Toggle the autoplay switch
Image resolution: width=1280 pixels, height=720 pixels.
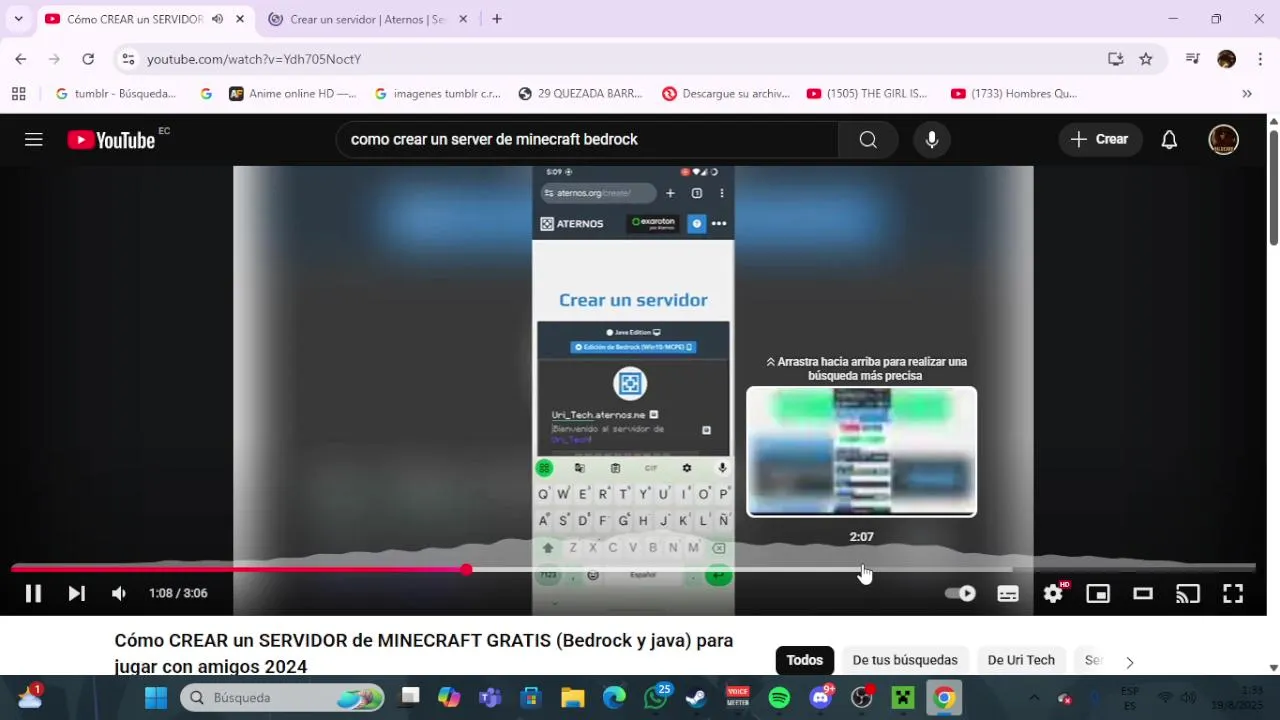pos(960,594)
